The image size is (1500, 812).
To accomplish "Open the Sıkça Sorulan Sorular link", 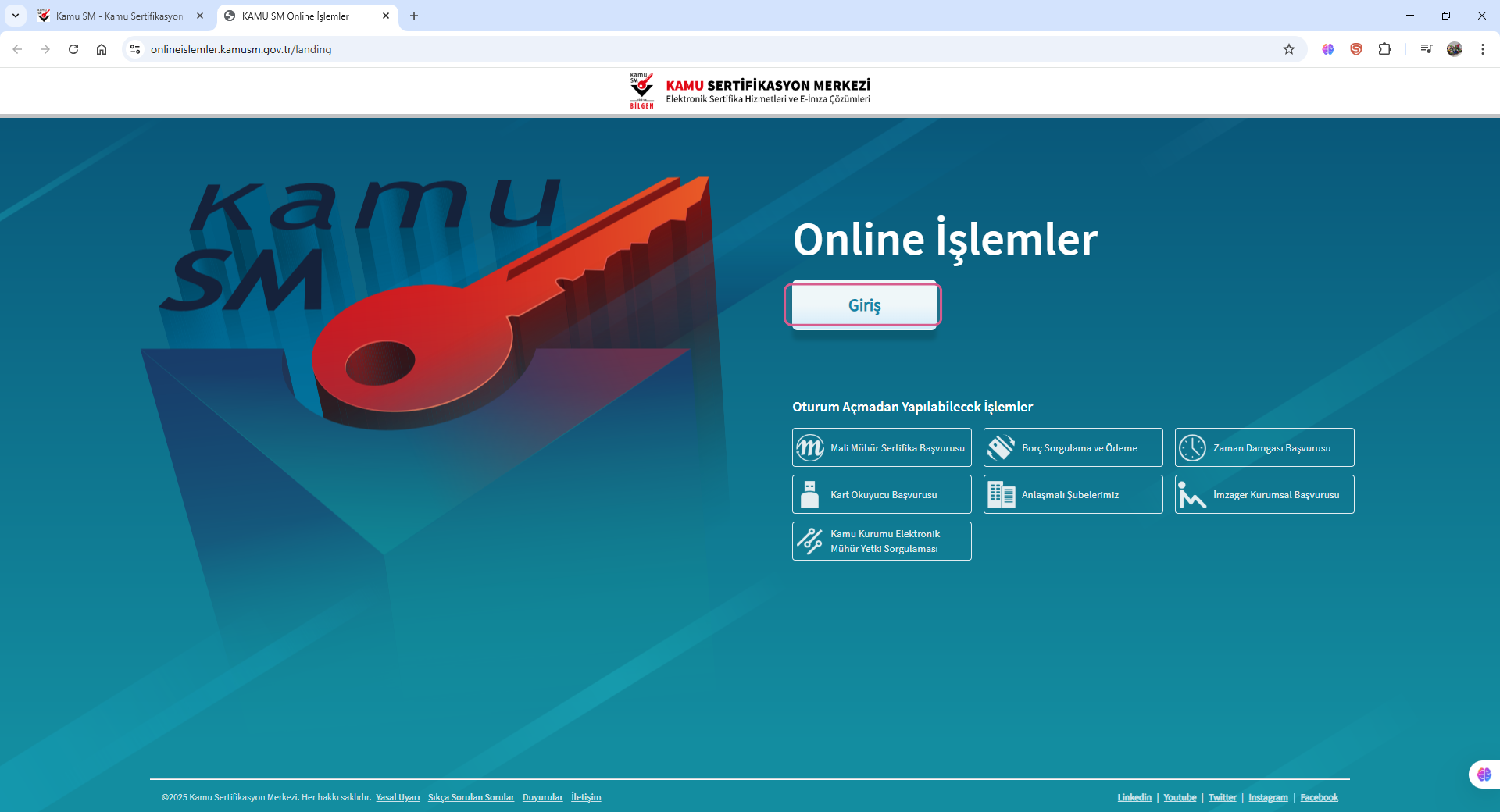I will click(x=470, y=797).
